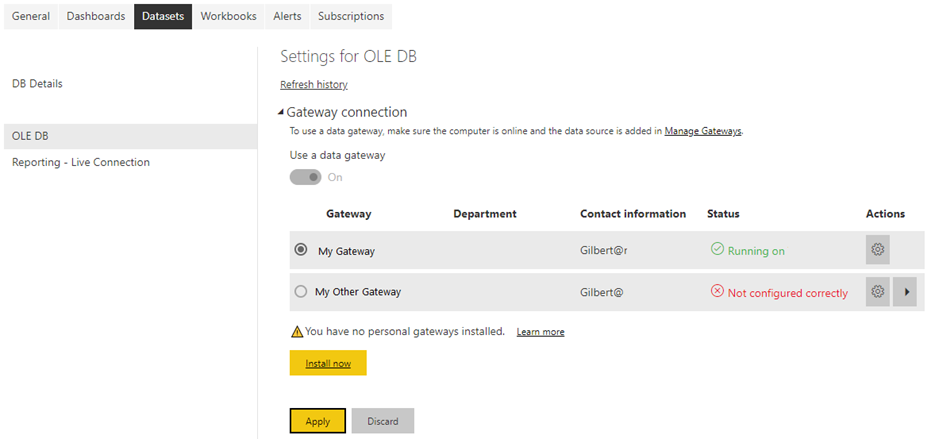Image resolution: width=931 pixels, height=439 pixels.
Task: Click the Discard button
Action: point(383,421)
